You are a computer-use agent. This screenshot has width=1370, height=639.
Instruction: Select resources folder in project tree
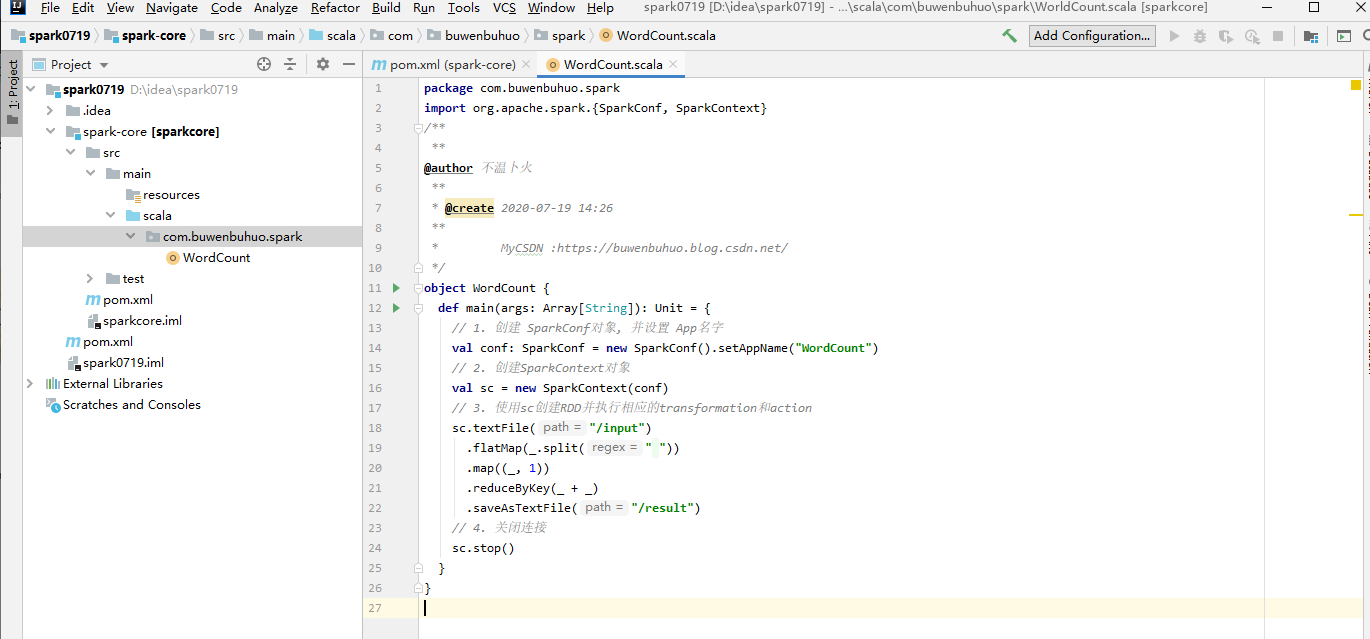162,195
